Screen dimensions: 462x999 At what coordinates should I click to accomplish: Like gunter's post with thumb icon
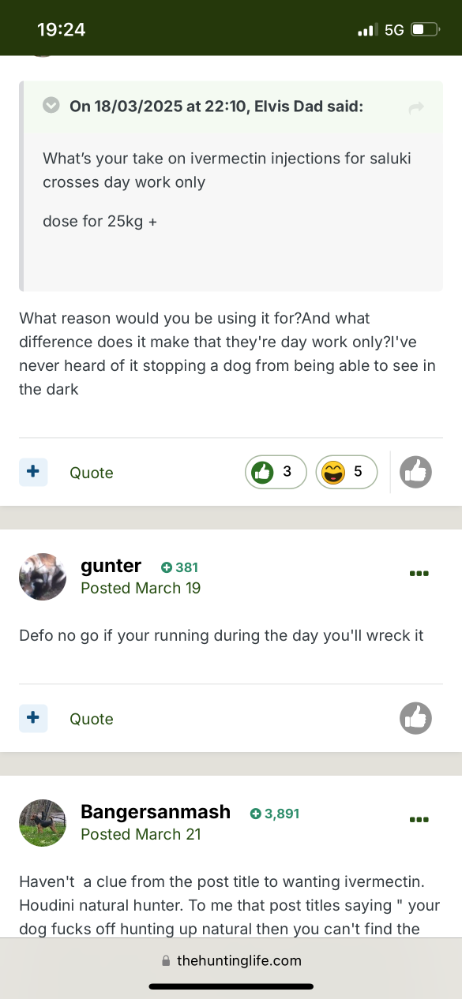pyautogui.click(x=415, y=719)
